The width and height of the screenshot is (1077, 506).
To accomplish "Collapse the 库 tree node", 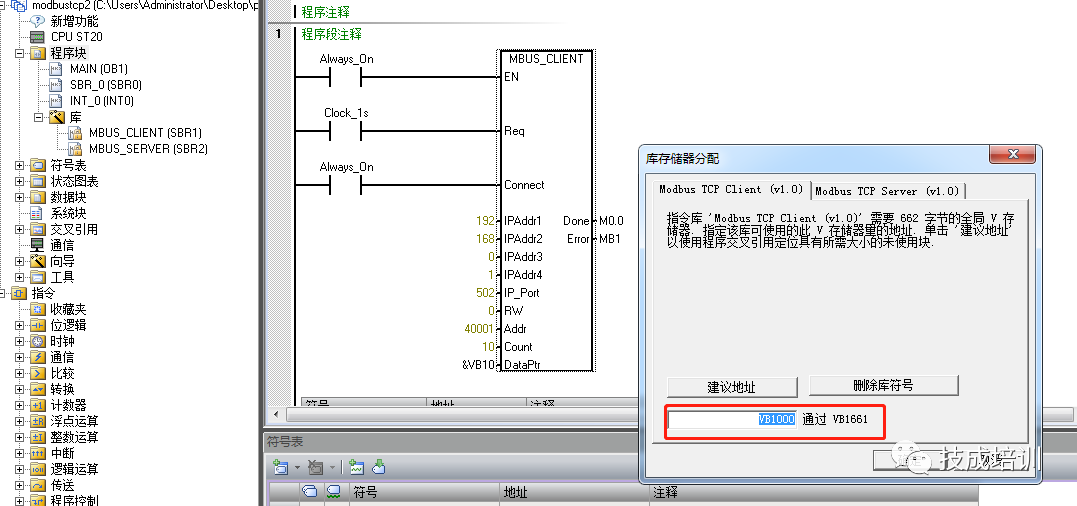I will [x=38, y=117].
